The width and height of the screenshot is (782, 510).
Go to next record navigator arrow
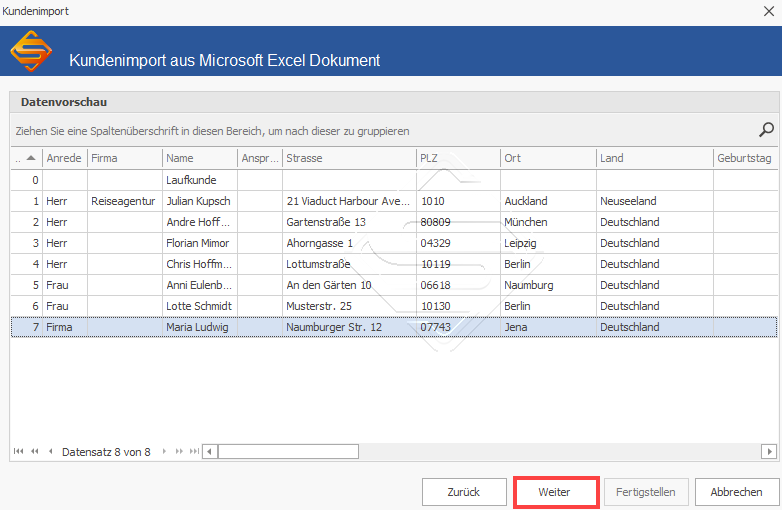coord(164,452)
